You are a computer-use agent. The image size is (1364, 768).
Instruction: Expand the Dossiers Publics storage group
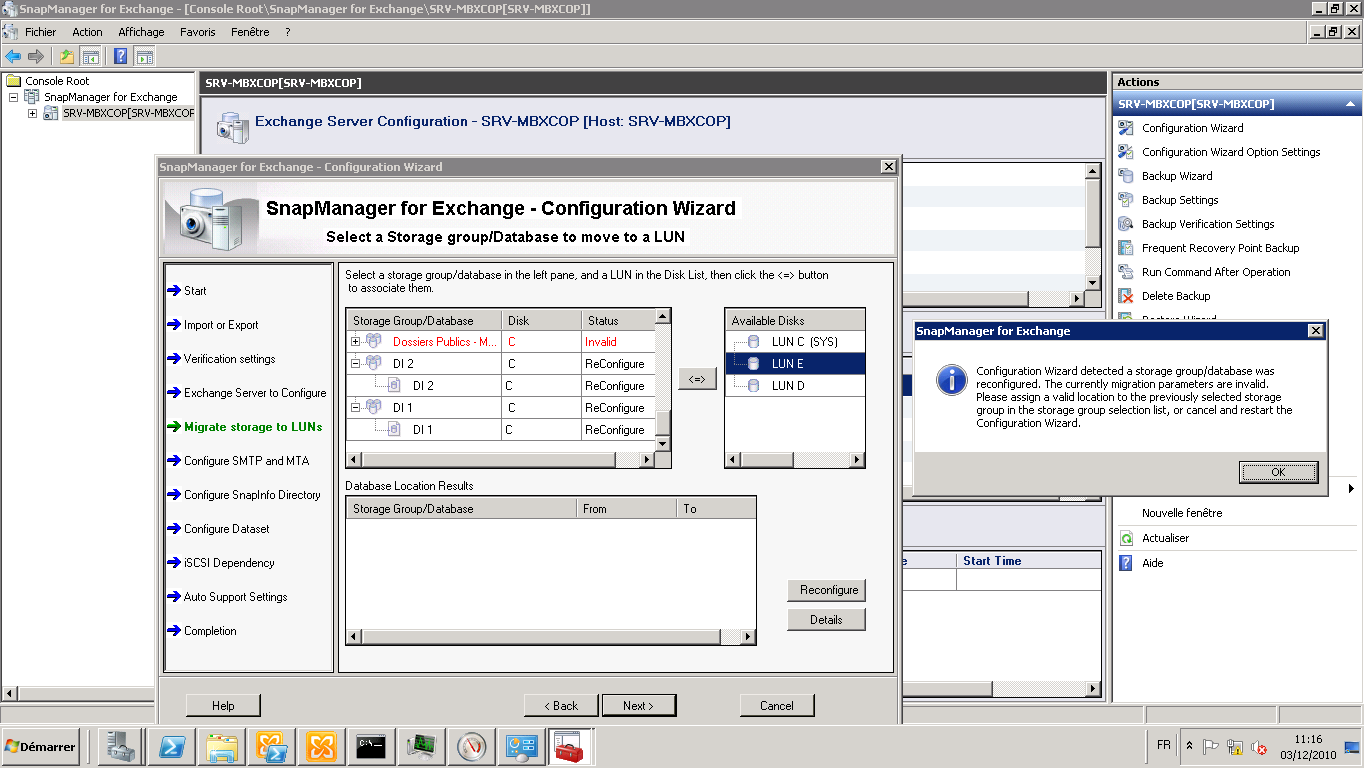[x=355, y=342]
